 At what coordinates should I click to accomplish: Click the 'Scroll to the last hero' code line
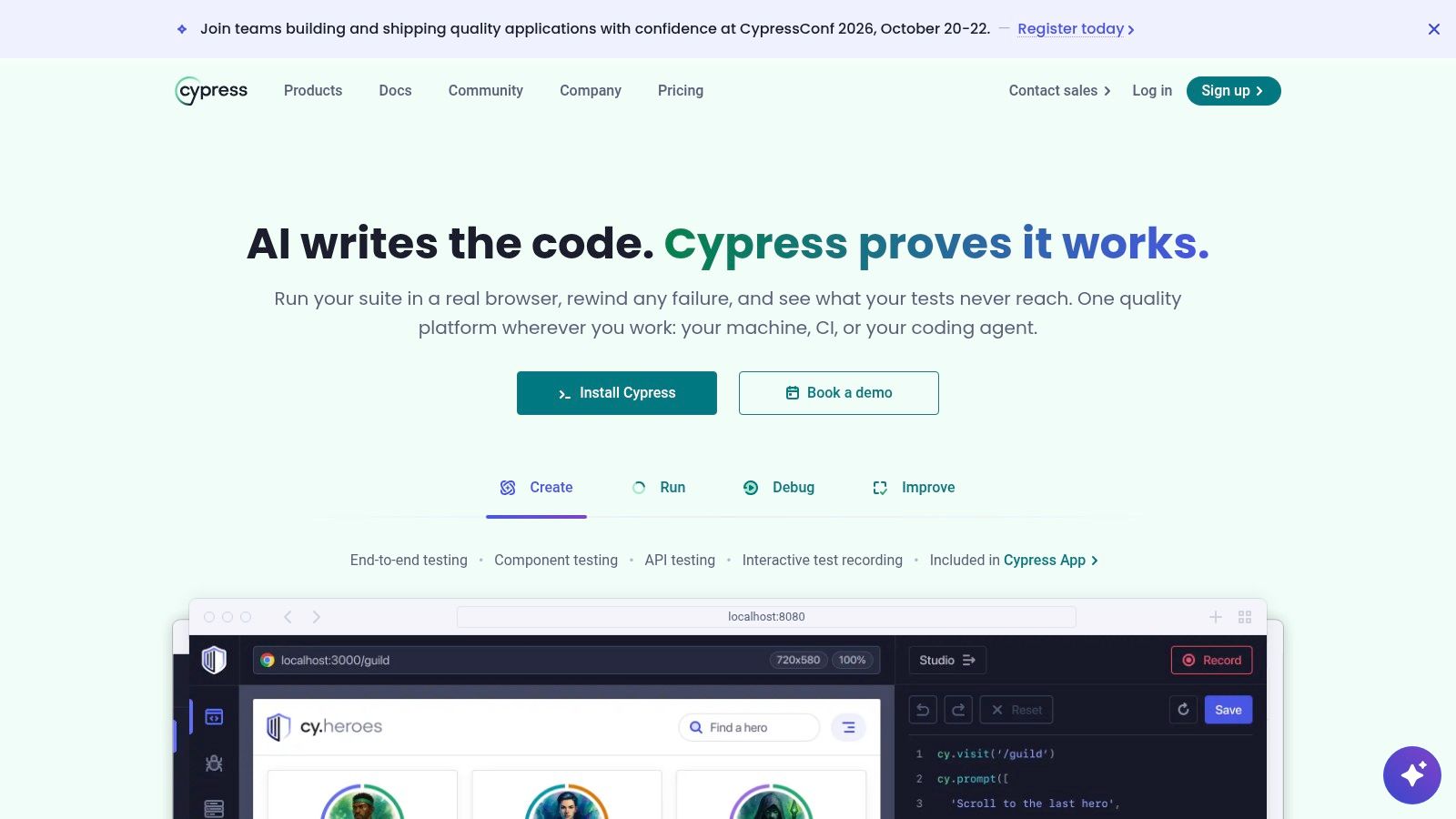click(1035, 804)
